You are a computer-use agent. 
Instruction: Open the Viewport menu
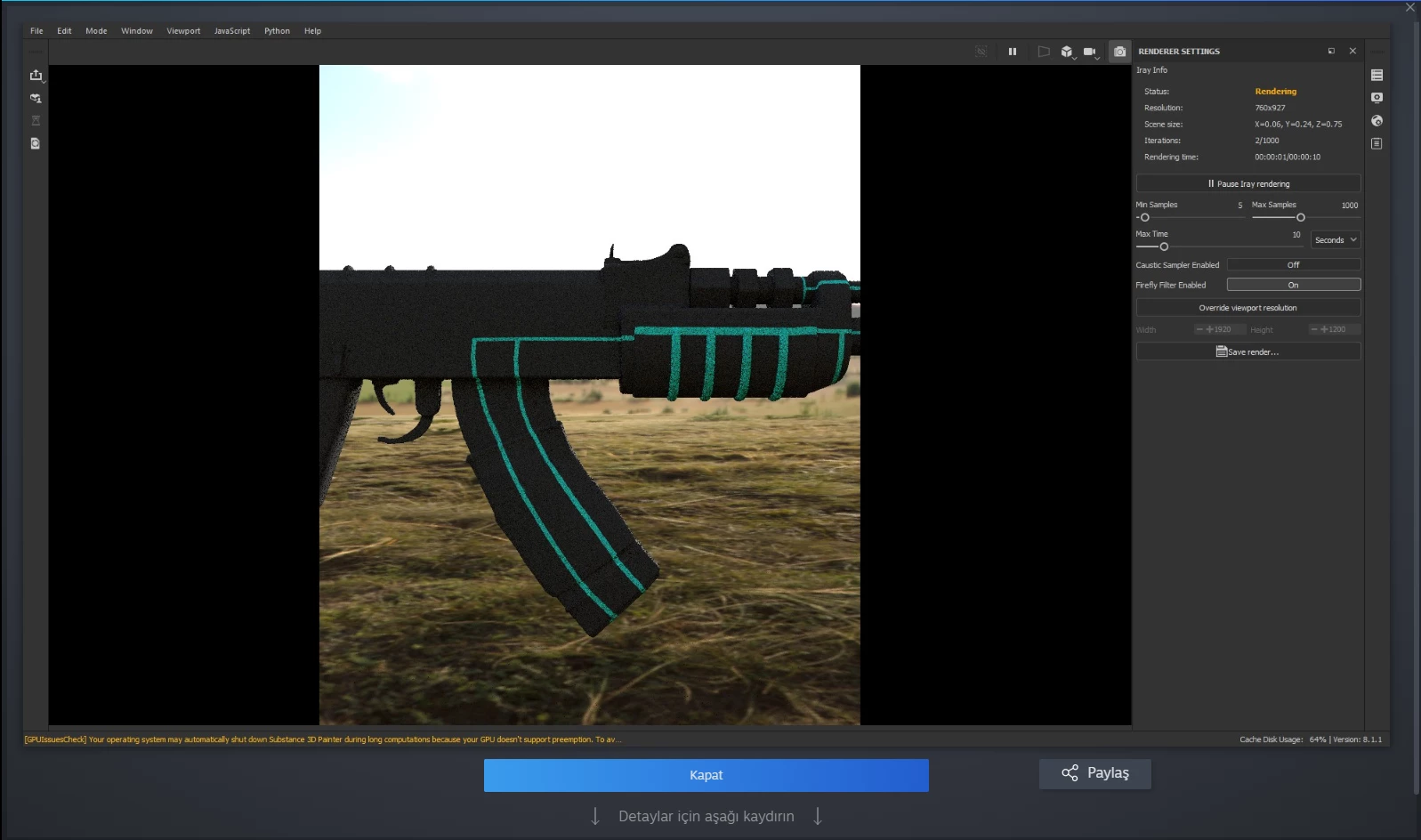tap(183, 31)
